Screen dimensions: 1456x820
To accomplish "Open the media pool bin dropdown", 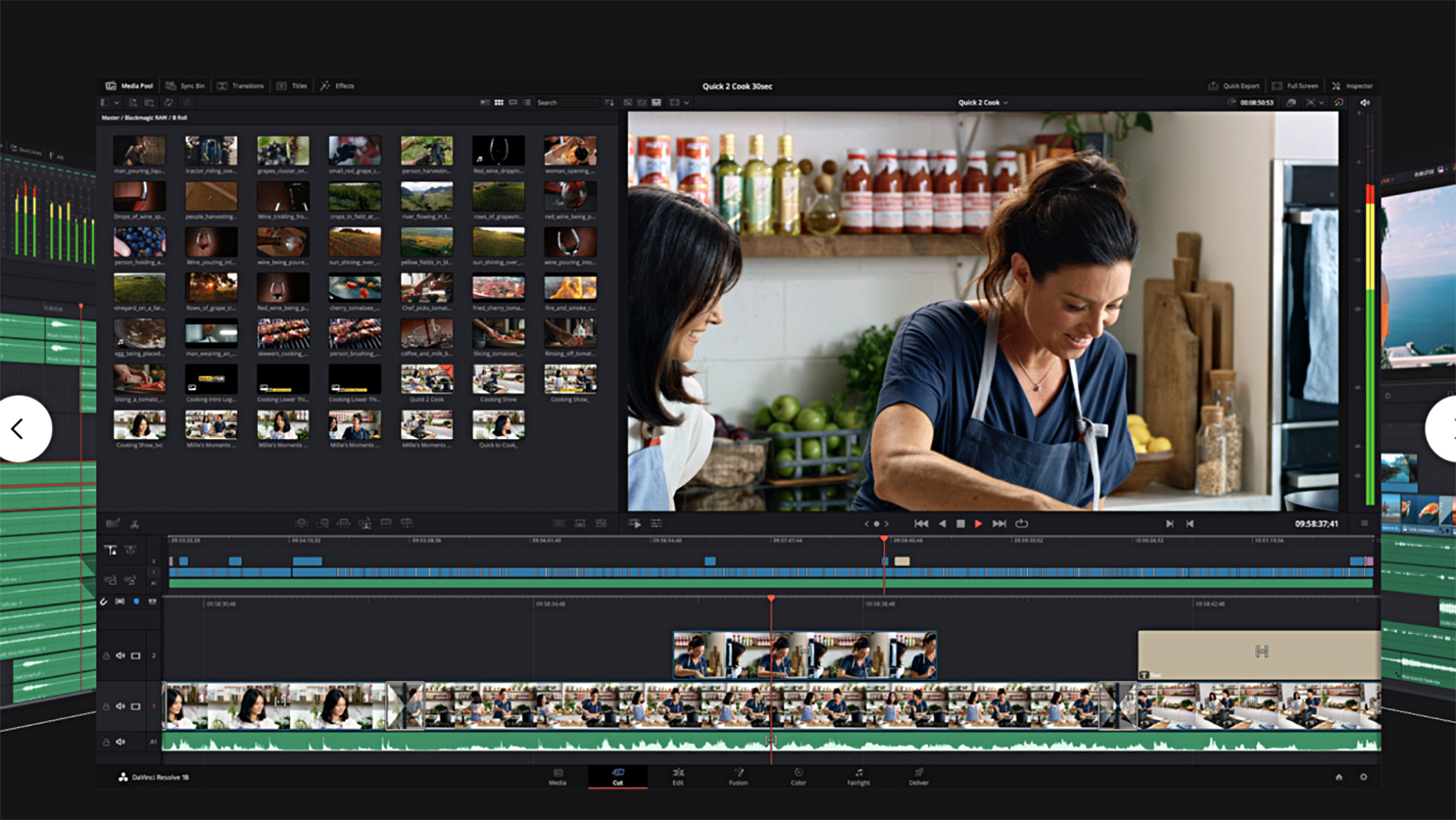I will pyautogui.click(x=115, y=102).
